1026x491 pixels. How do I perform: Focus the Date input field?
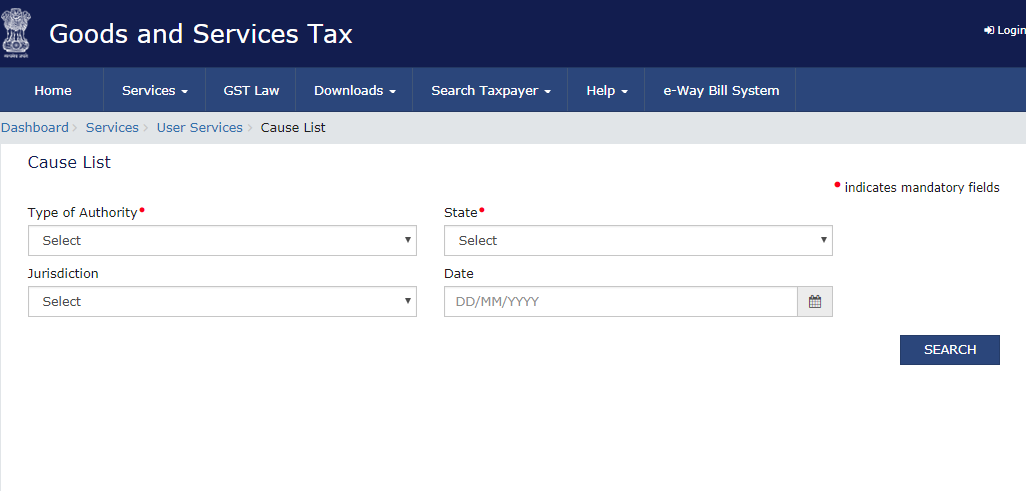click(x=621, y=302)
